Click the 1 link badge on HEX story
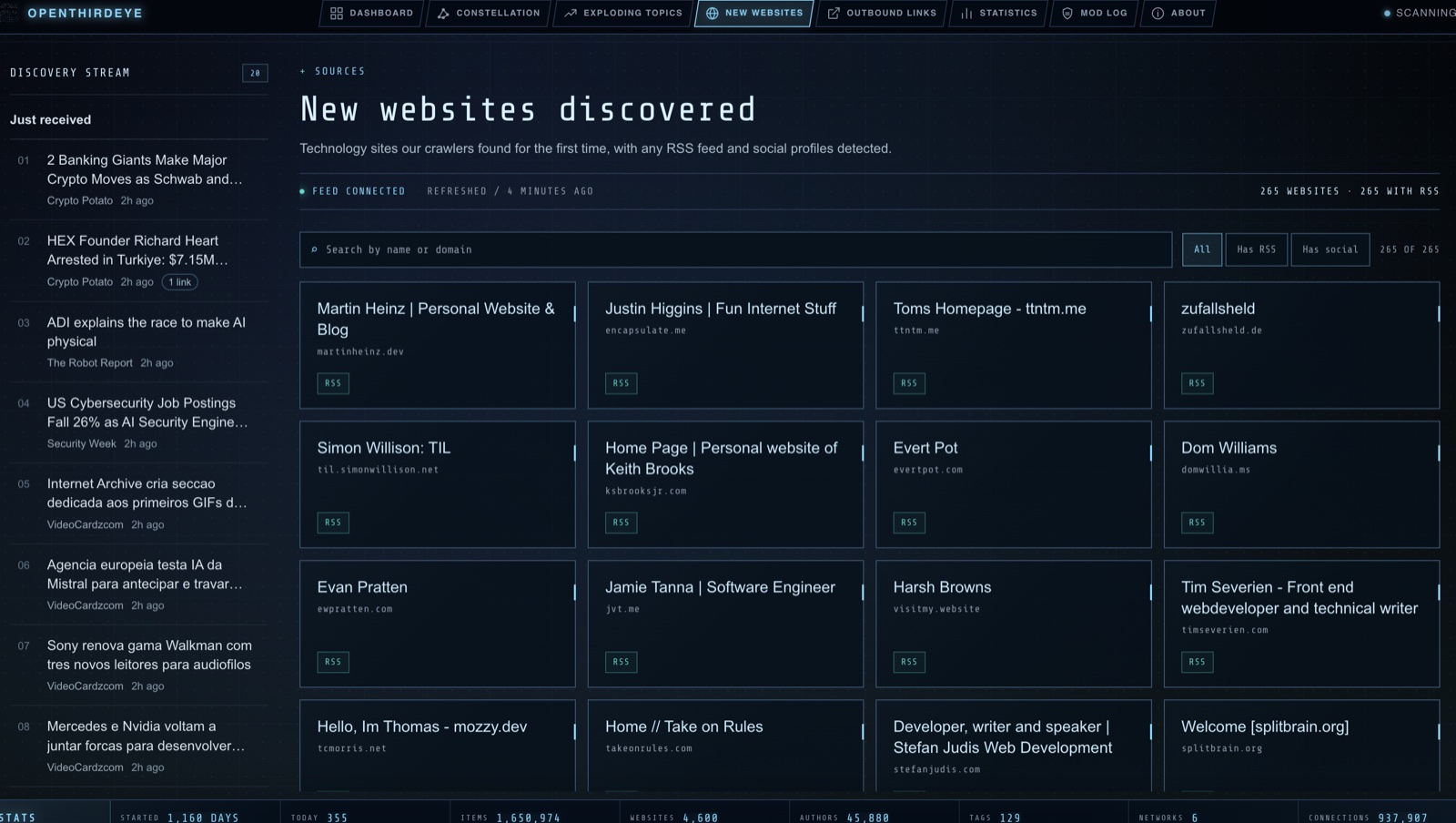This screenshot has width=1456, height=823. 180,282
